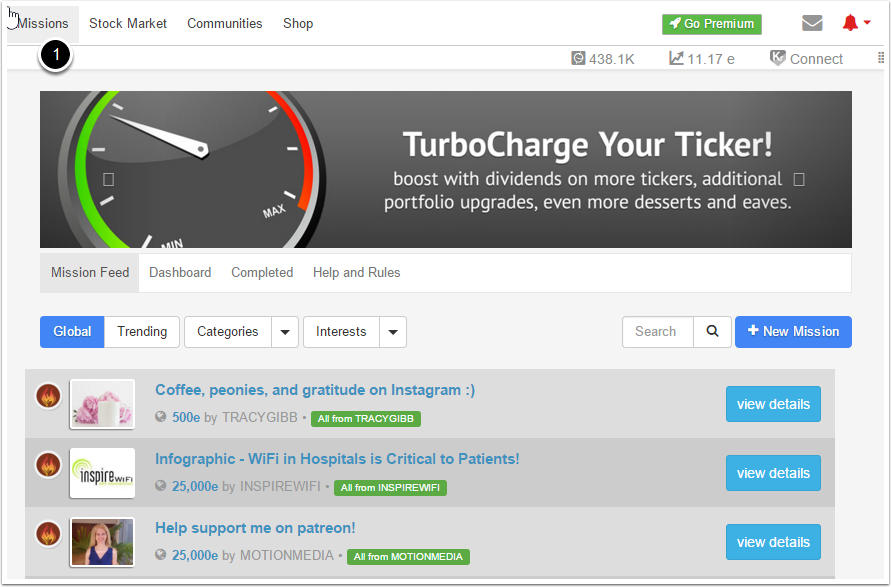Open the red notifications bell
The image size is (891, 587).
(x=851, y=23)
